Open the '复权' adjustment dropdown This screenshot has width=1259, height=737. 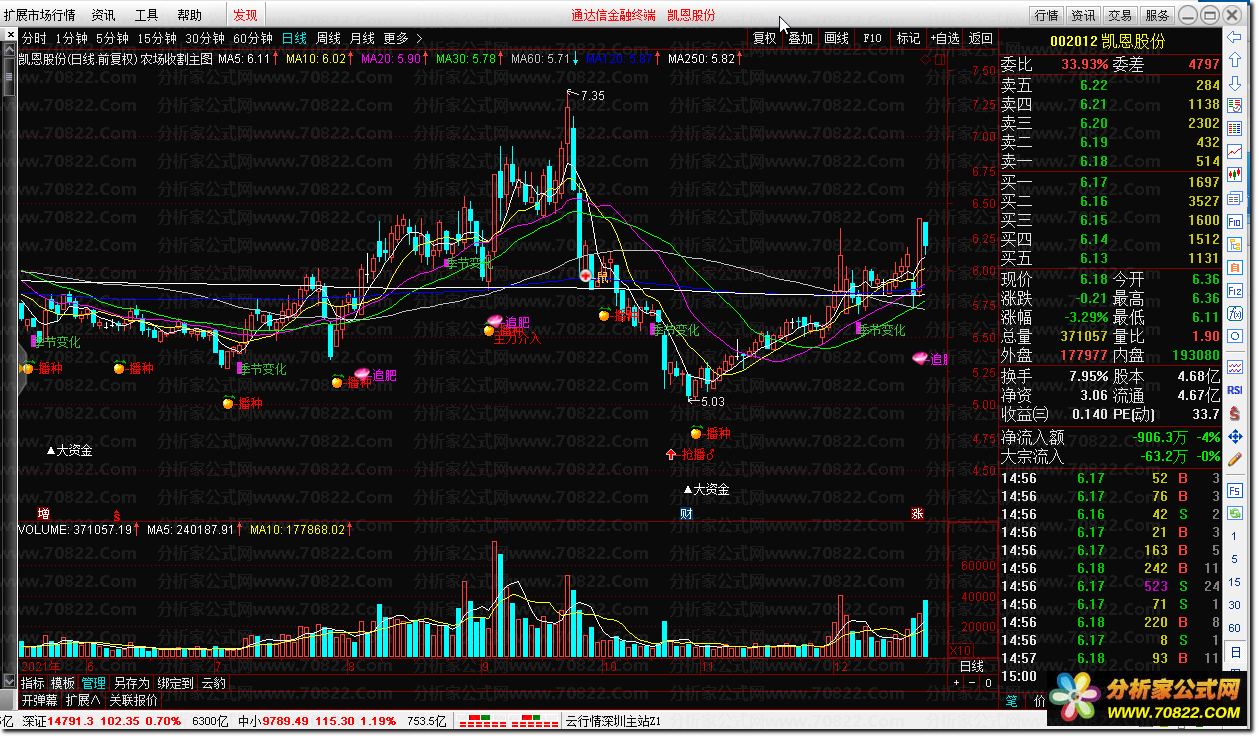click(764, 38)
